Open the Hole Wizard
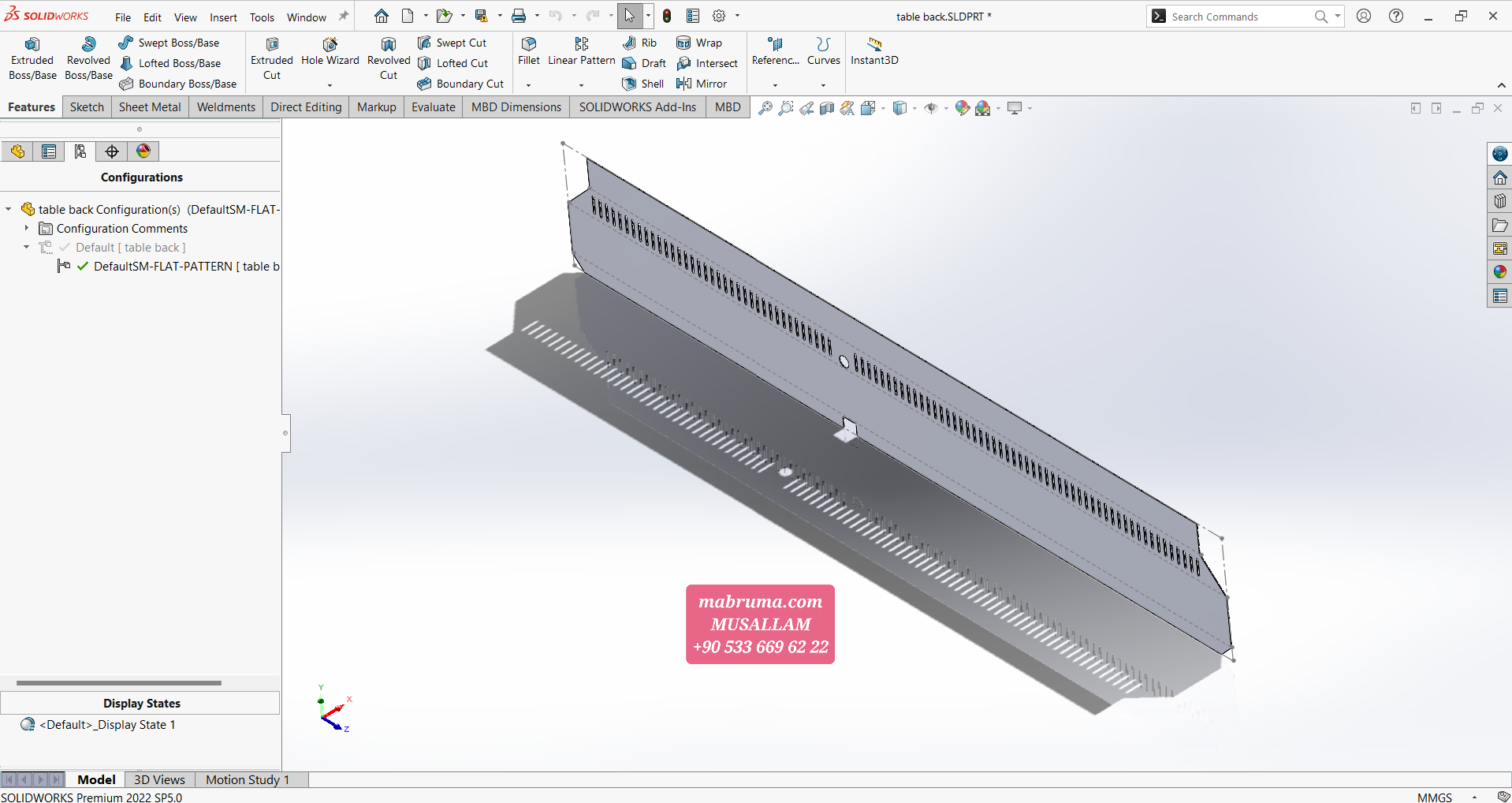 (x=330, y=52)
